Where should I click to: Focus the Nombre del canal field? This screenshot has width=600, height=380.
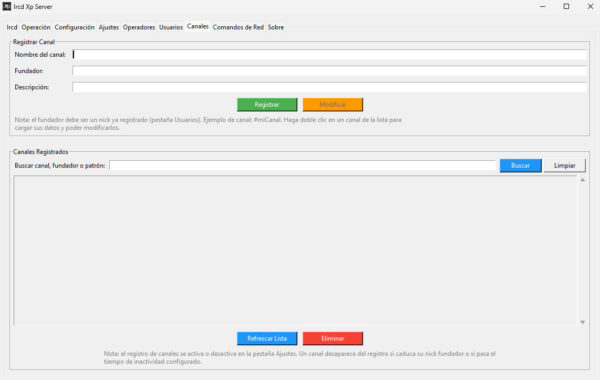tap(329, 55)
